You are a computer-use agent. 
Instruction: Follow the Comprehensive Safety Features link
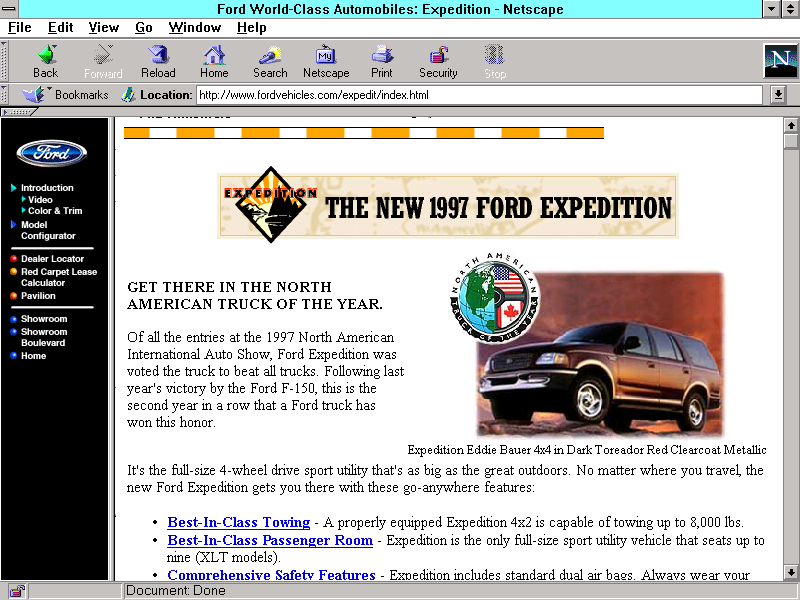click(x=271, y=574)
